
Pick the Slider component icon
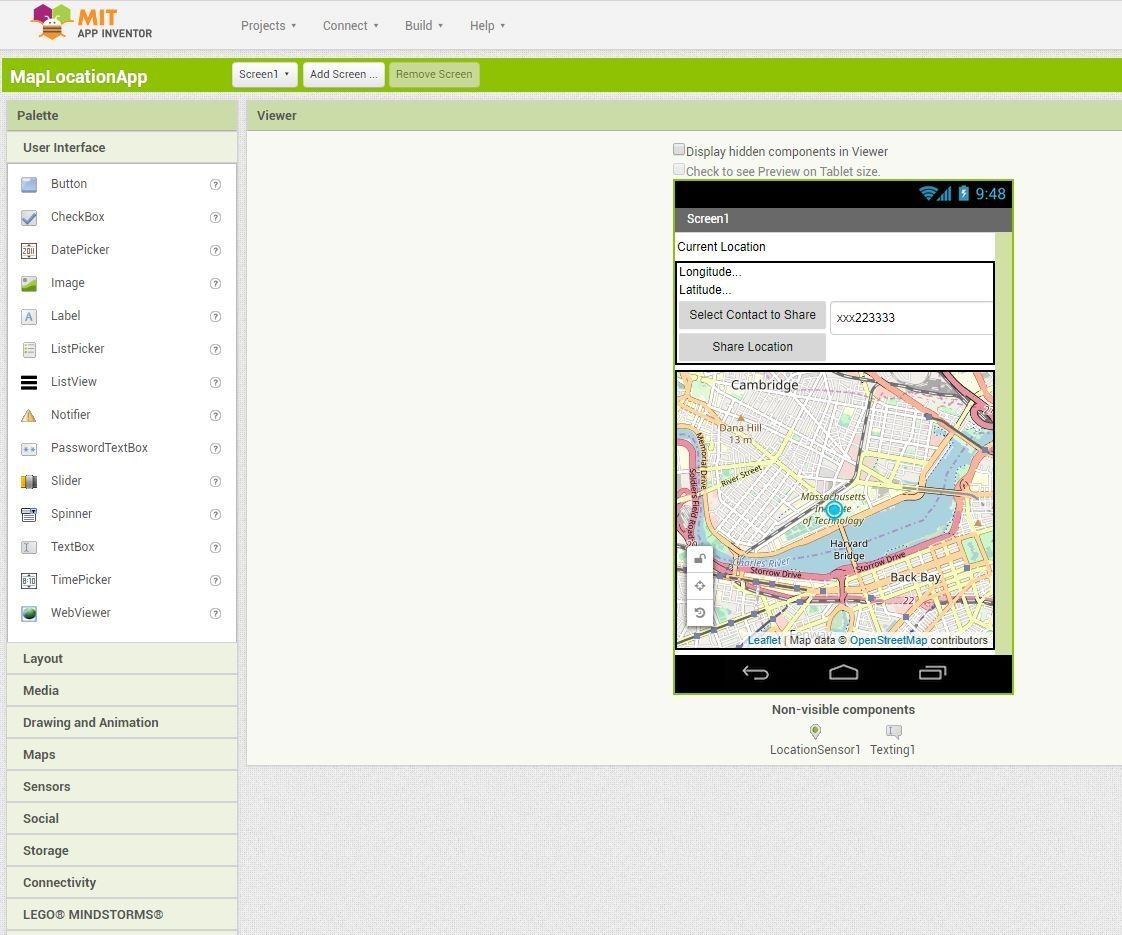point(29,481)
